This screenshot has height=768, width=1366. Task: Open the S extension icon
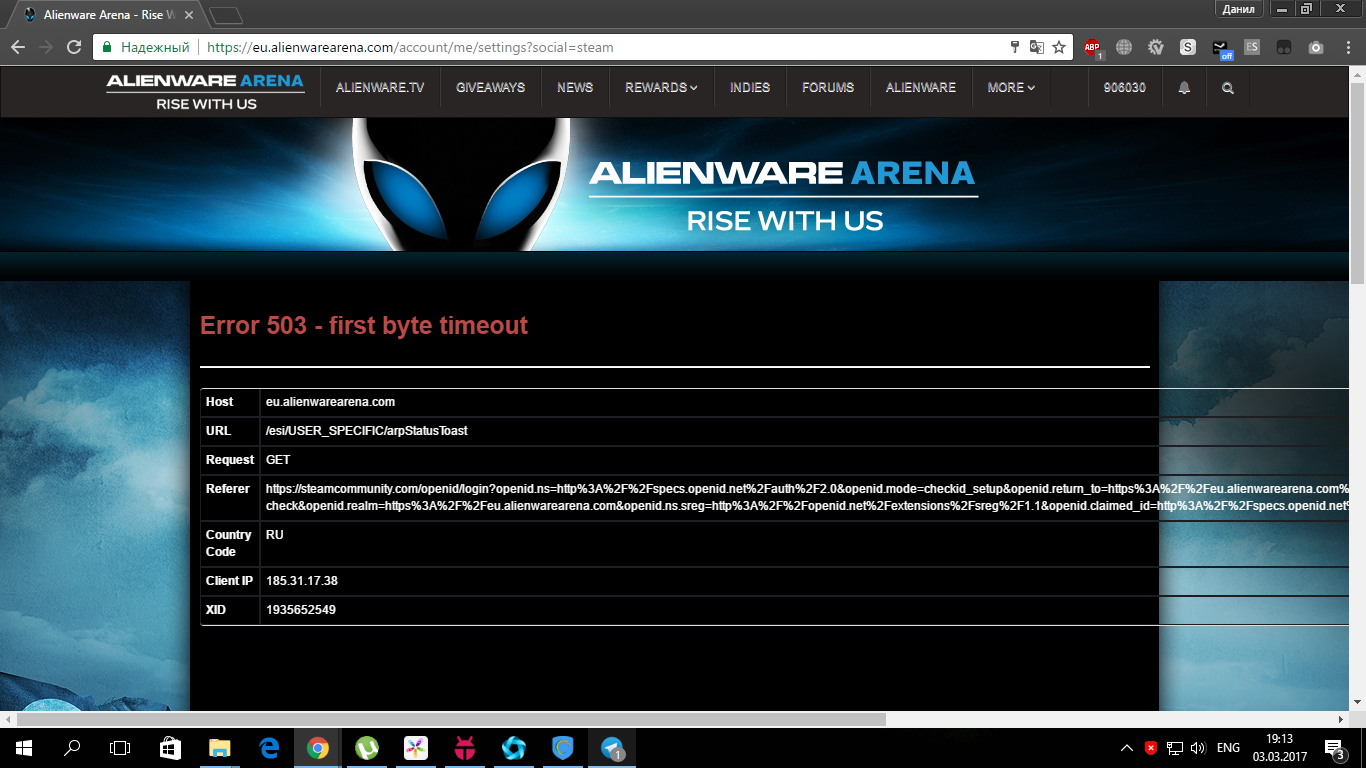pos(1188,47)
